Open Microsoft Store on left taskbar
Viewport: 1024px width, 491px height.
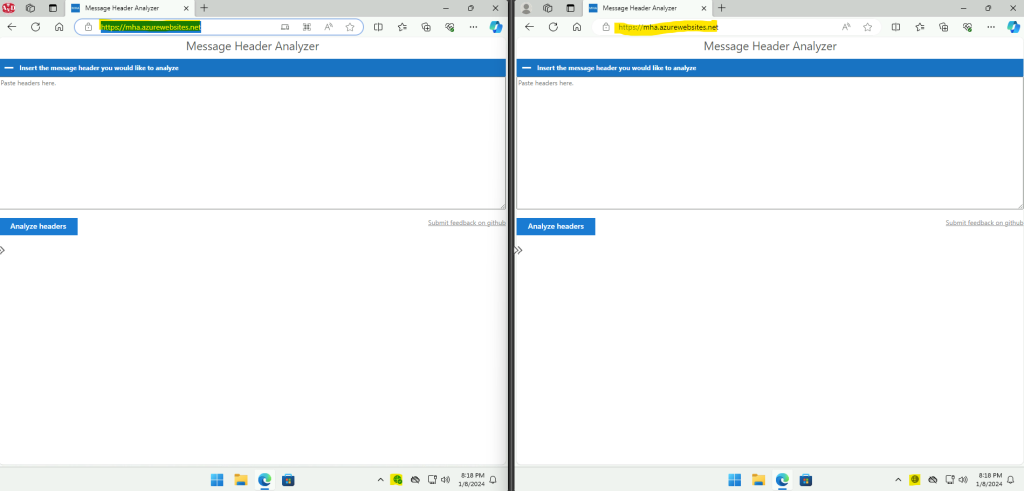287,480
